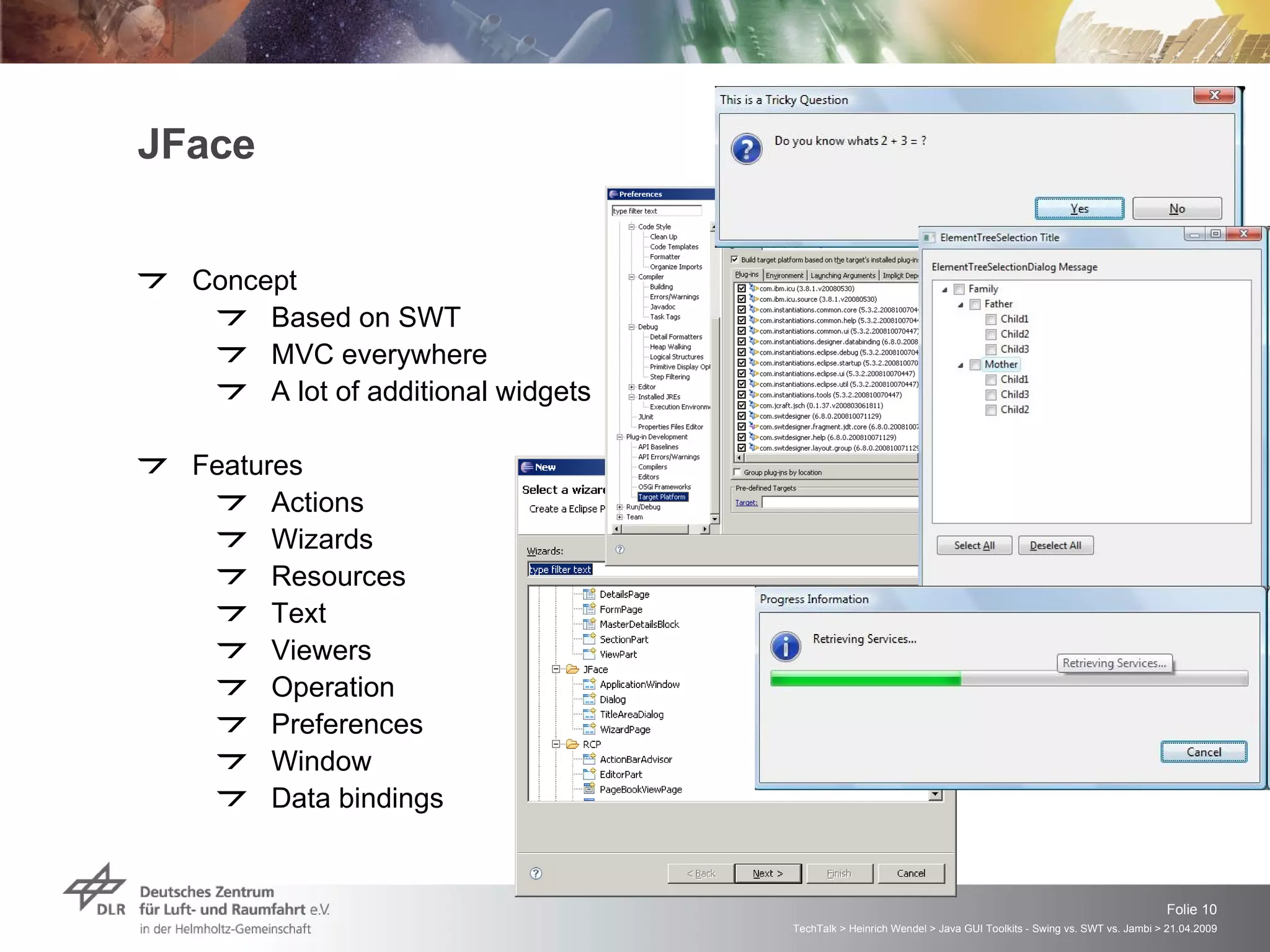Select the WizardPage wizard icon
The width and height of the screenshot is (1270, 952).
click(x=589, y=729)
